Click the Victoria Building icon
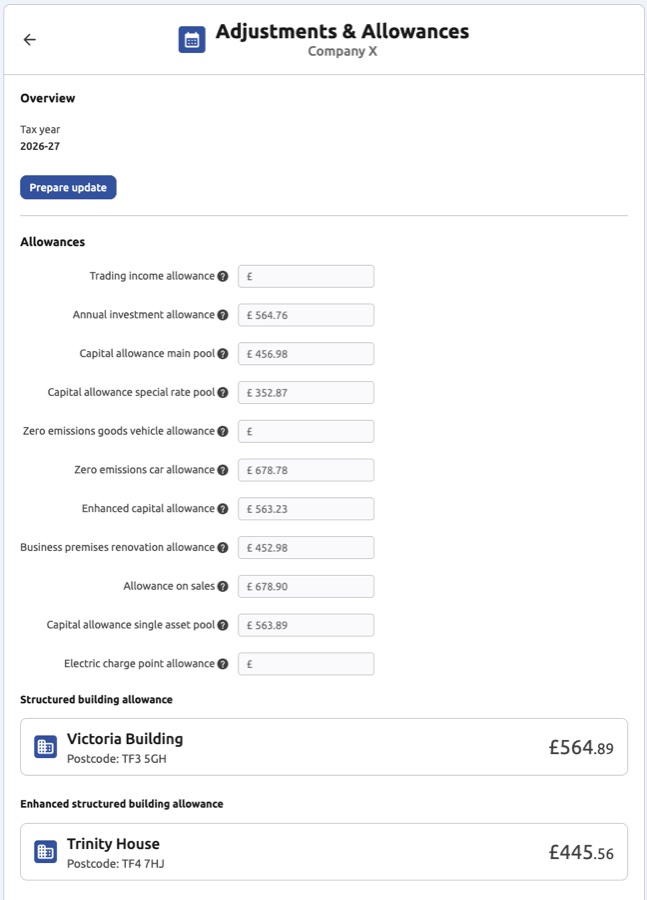Image resolution: width=647 pixels, height=900 pixels. pyautogui.click(x=42, y=746)
